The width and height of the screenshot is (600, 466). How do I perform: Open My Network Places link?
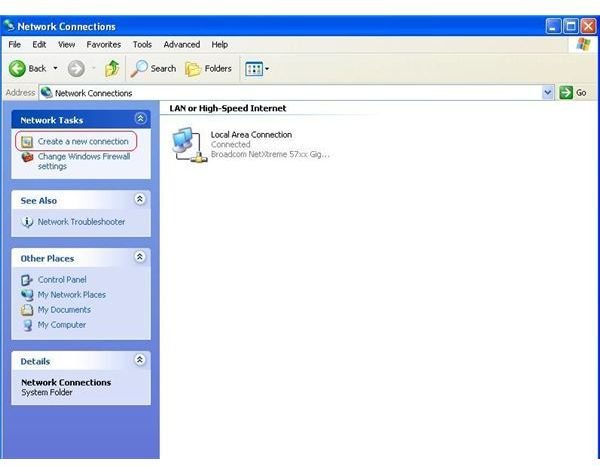[72, 295]
